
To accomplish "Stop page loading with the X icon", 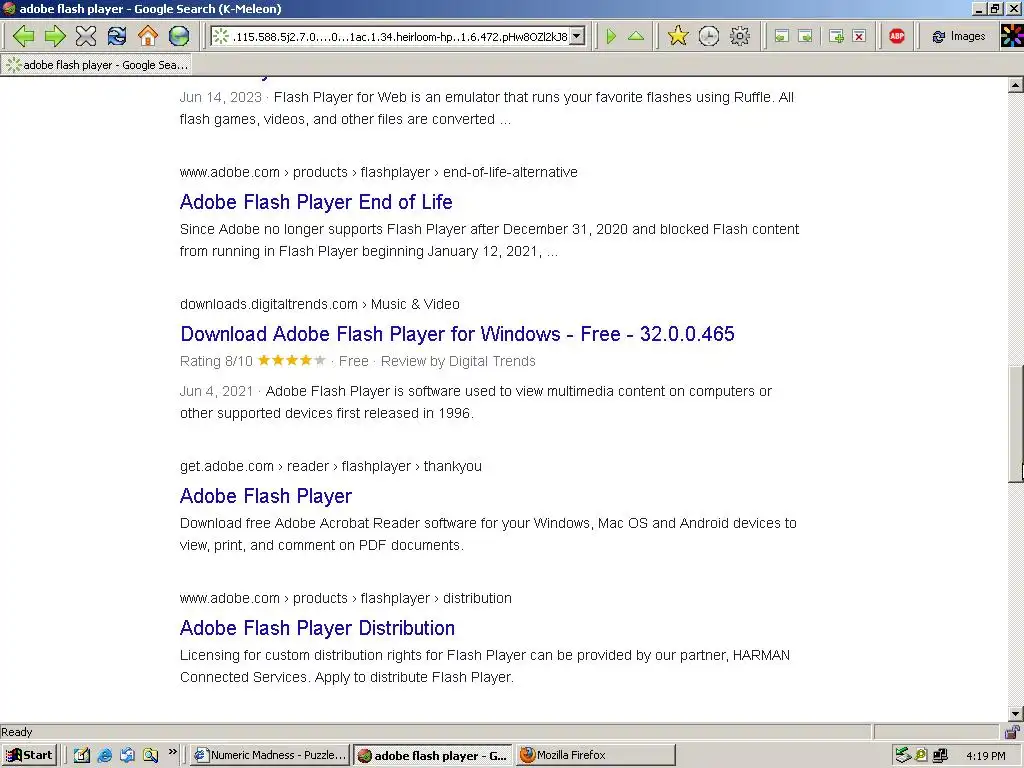I will (x=86, y=36).
